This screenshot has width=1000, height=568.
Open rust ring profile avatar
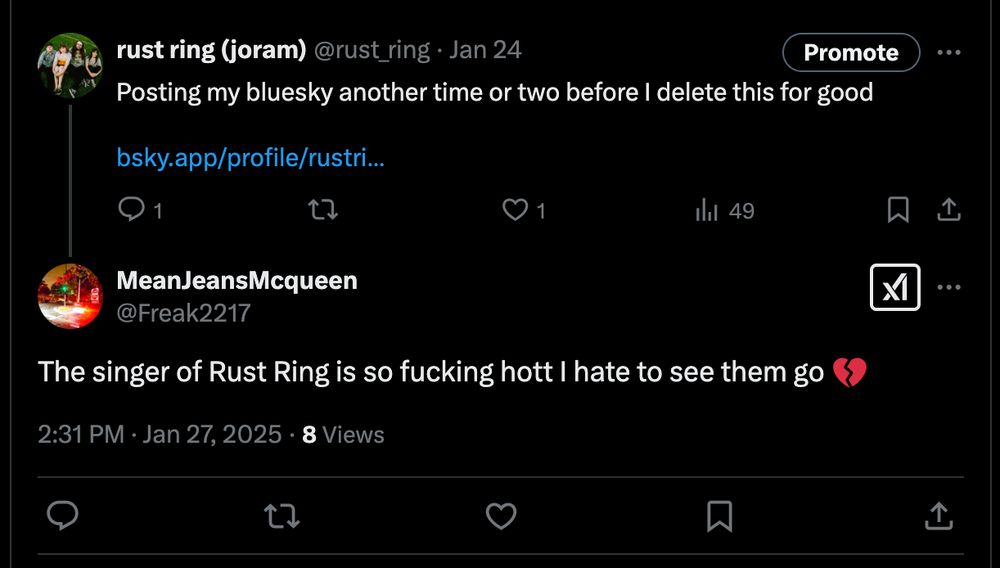(70, 66)
